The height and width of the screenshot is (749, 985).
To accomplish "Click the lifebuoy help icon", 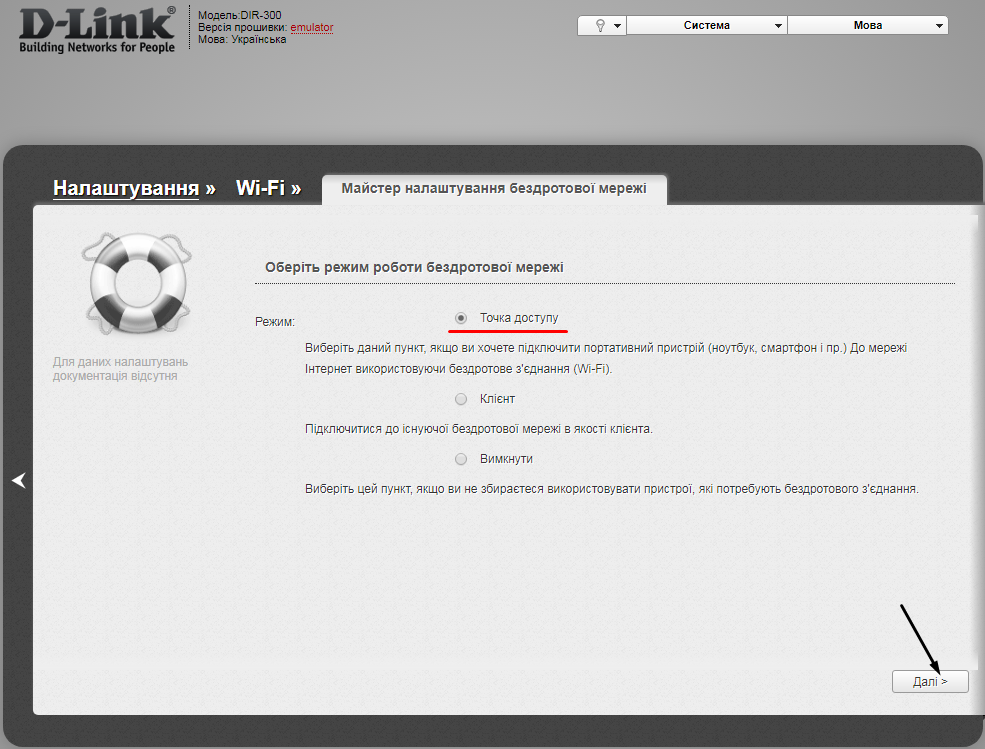I will point(137,283).
